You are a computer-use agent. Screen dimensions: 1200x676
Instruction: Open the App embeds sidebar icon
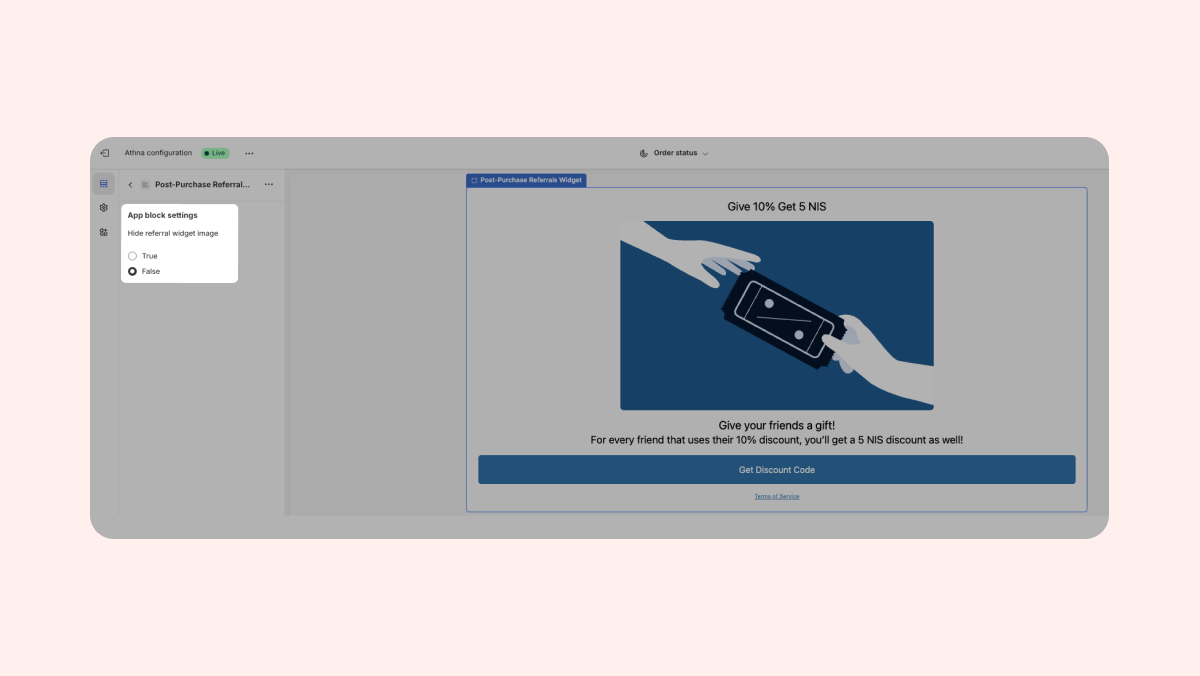pyautogui.click(x=103, y=232)
